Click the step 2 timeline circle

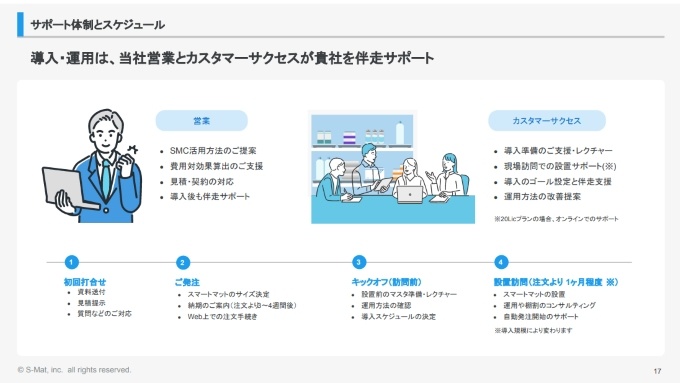[183, 262]
